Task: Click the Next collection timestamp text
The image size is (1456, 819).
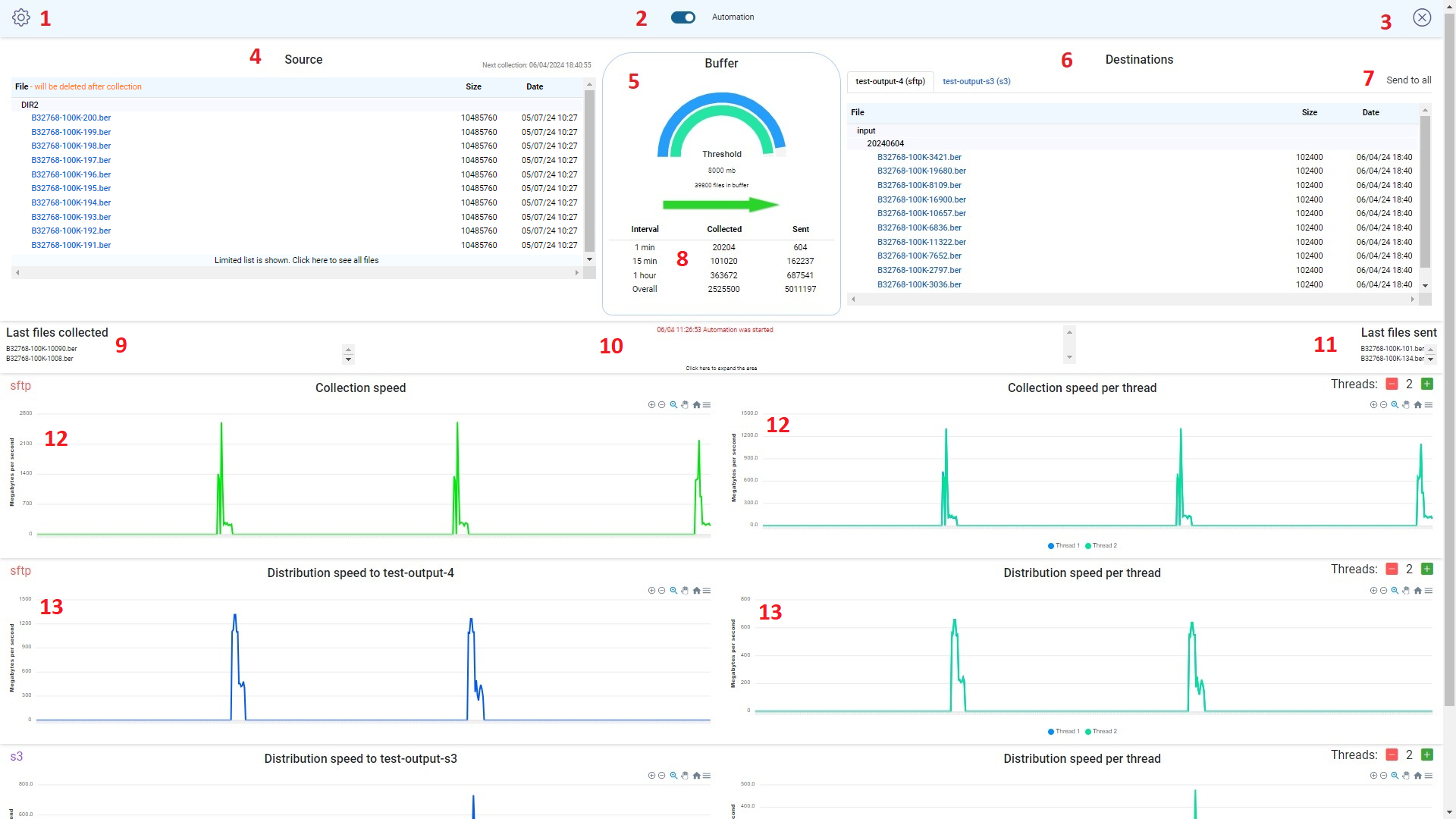Action: point(536,65)
